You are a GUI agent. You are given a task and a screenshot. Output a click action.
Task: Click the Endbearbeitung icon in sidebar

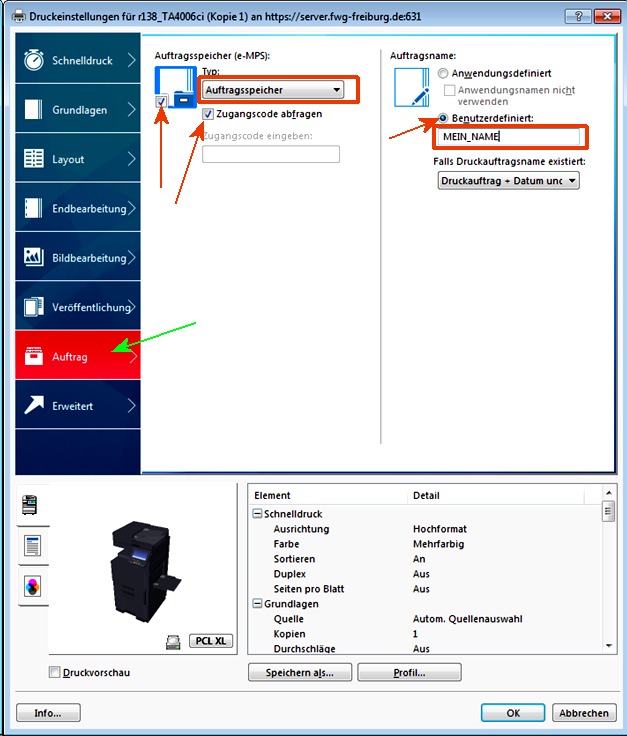tap(34, 208)
